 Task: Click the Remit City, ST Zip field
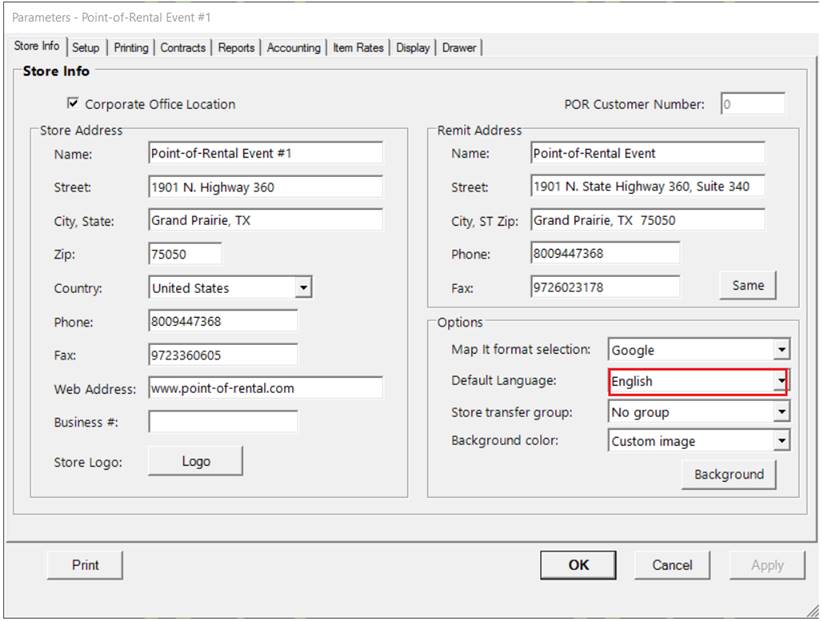click(x=647, y=220)
